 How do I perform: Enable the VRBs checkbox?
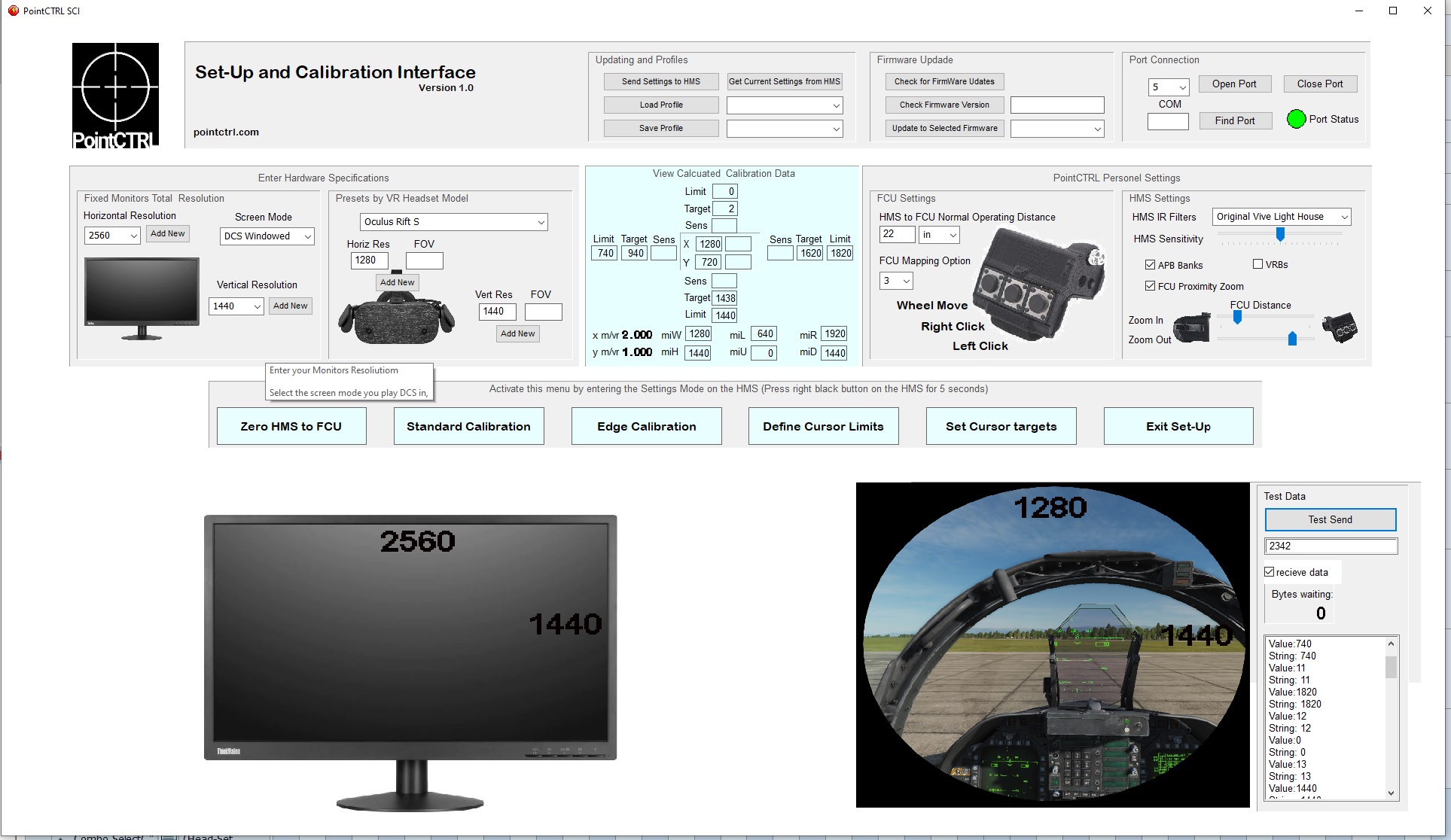pos(1257,264)
